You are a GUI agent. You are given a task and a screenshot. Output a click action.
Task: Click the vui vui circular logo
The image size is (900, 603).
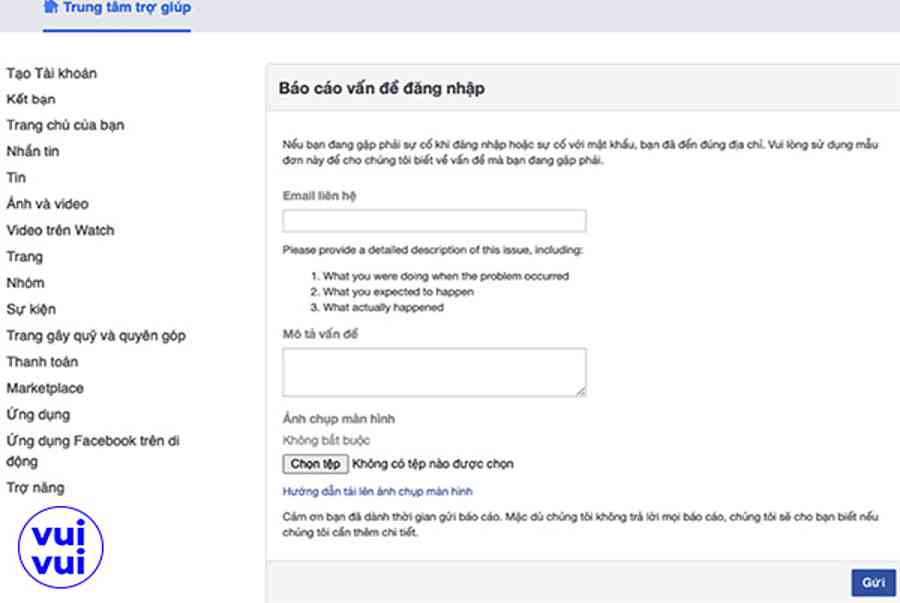point(60,547)
